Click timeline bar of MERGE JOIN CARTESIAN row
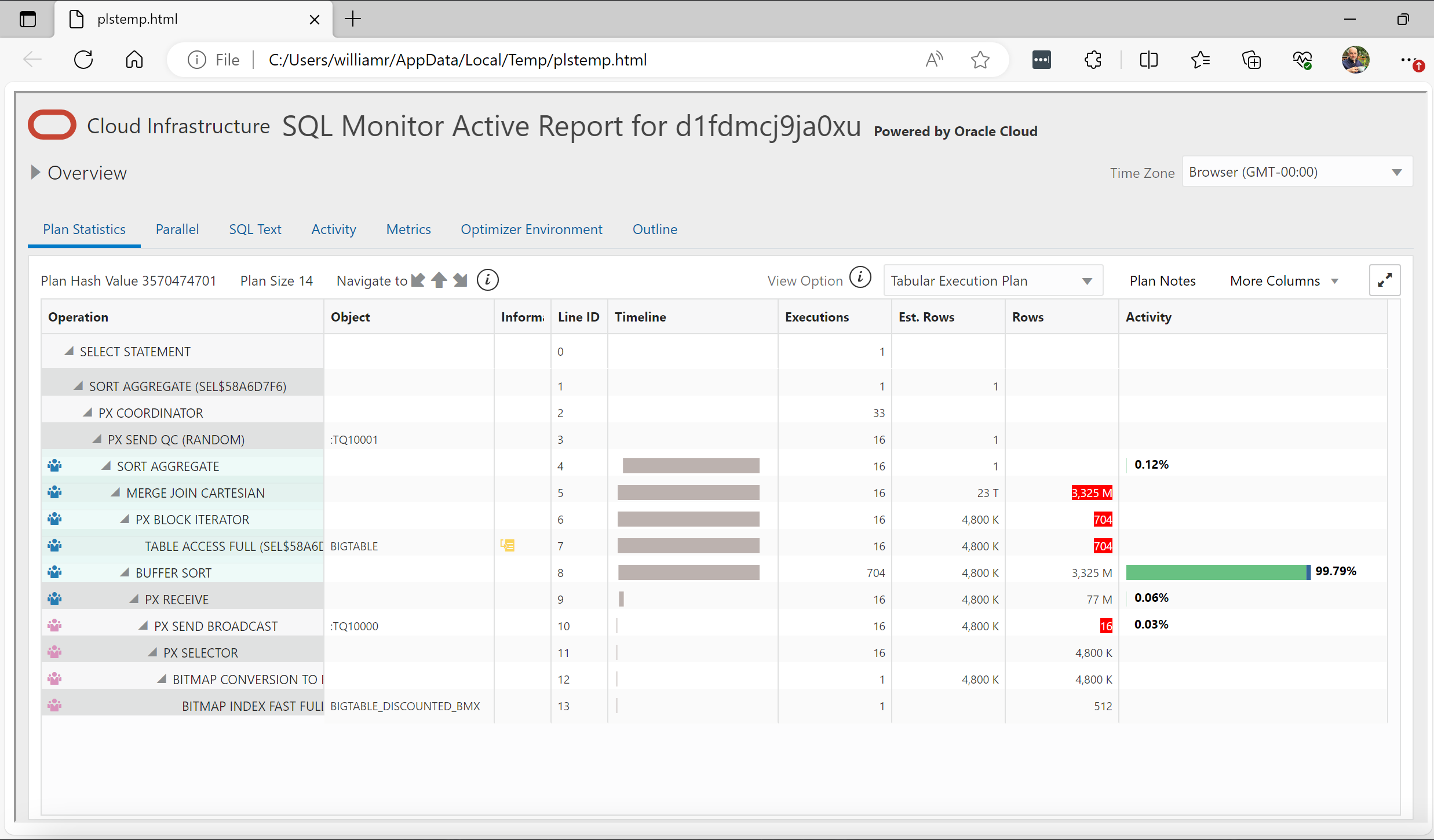This screenshot has width=1434, height=840. (x=688, y=492)
